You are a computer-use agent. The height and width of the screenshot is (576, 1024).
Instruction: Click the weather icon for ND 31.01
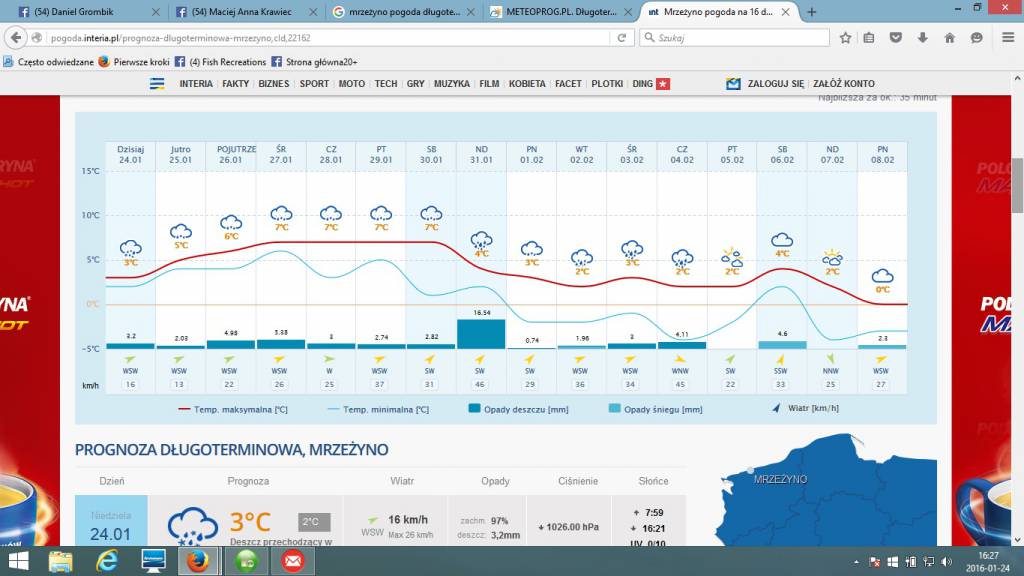click(x=481, y=240)
